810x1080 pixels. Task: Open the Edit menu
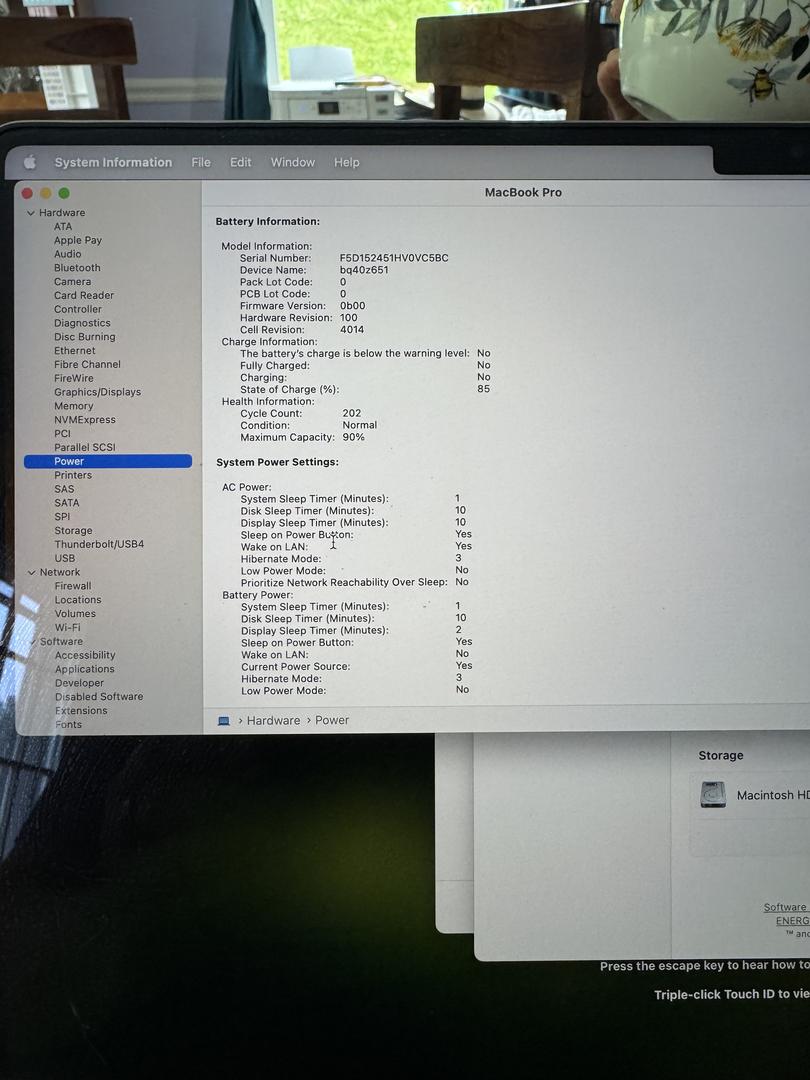240,163
